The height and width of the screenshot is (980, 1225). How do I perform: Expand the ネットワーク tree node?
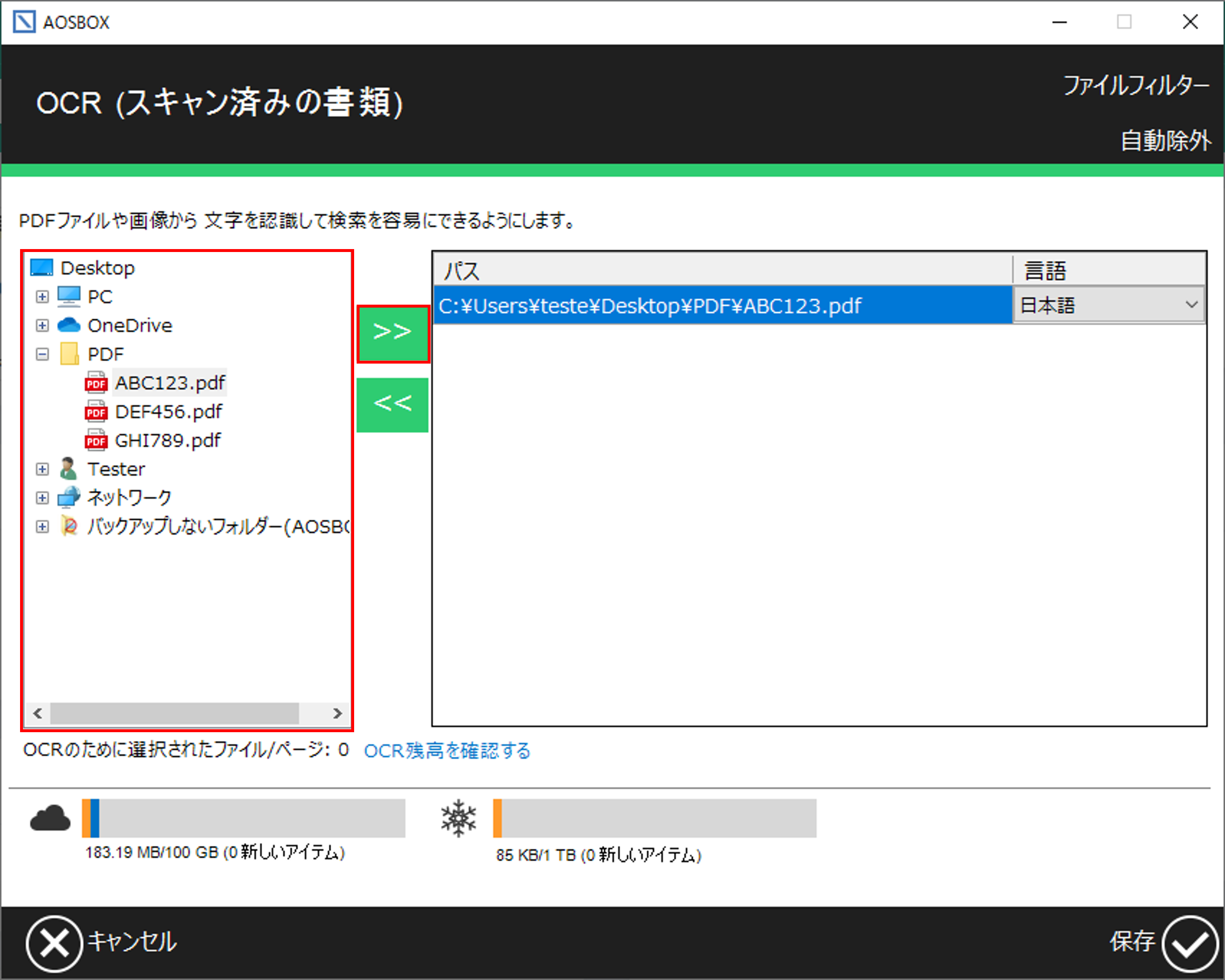(x=42, y=498)
